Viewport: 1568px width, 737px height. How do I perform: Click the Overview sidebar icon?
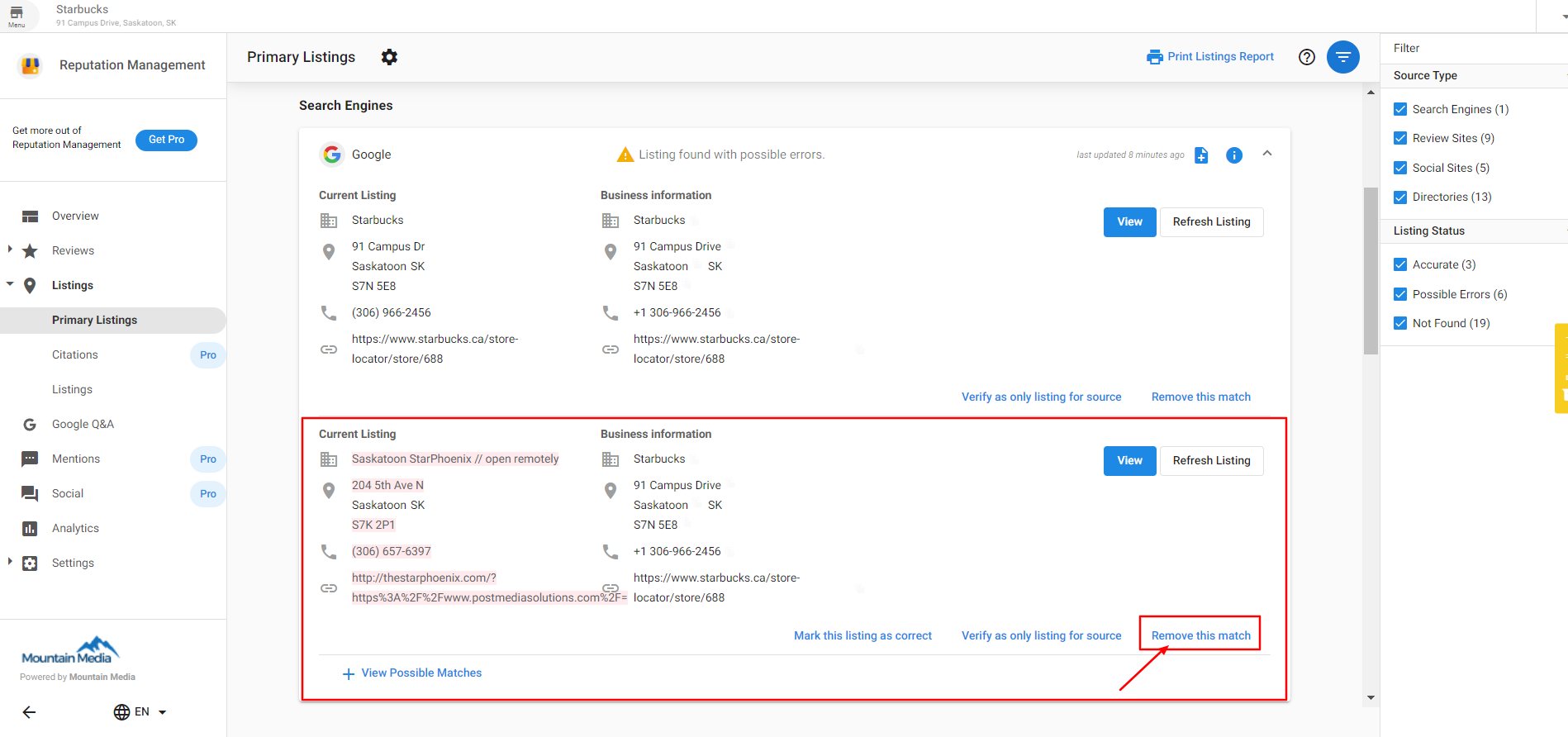[x=31, y=216]
